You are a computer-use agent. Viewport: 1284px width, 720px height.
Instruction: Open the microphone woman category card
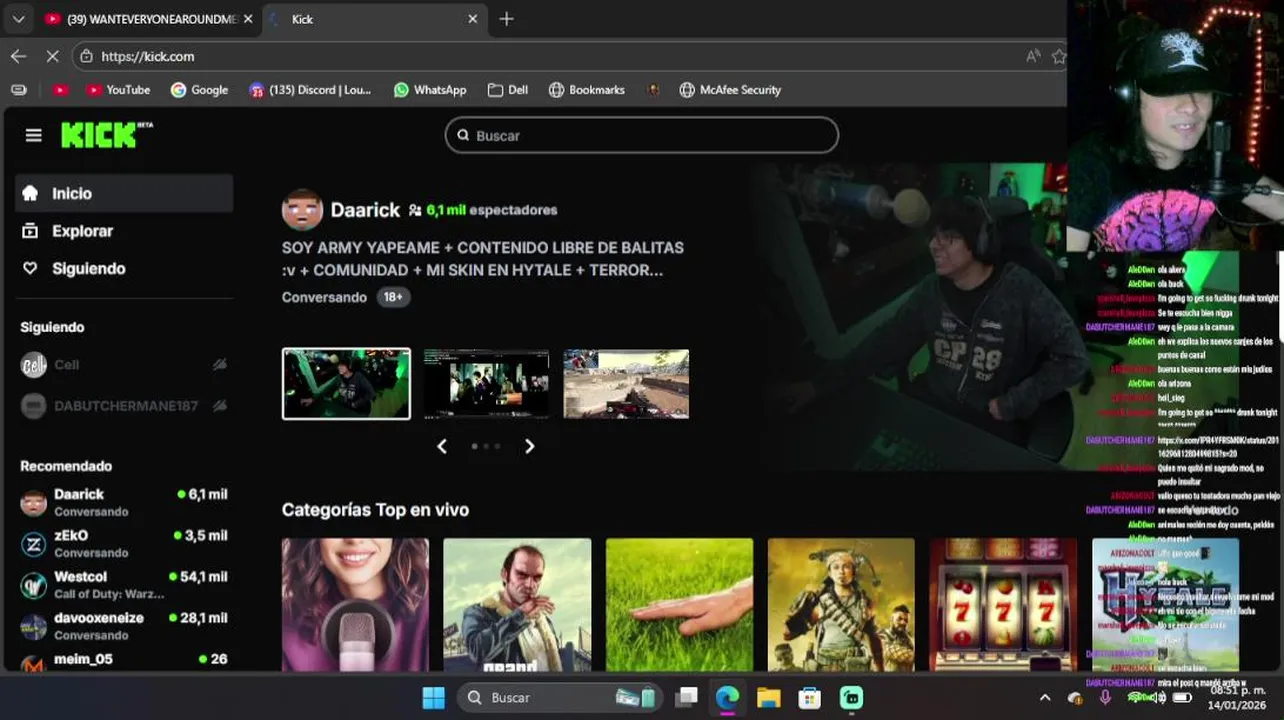pyautogui.click(x=355, y=605)
